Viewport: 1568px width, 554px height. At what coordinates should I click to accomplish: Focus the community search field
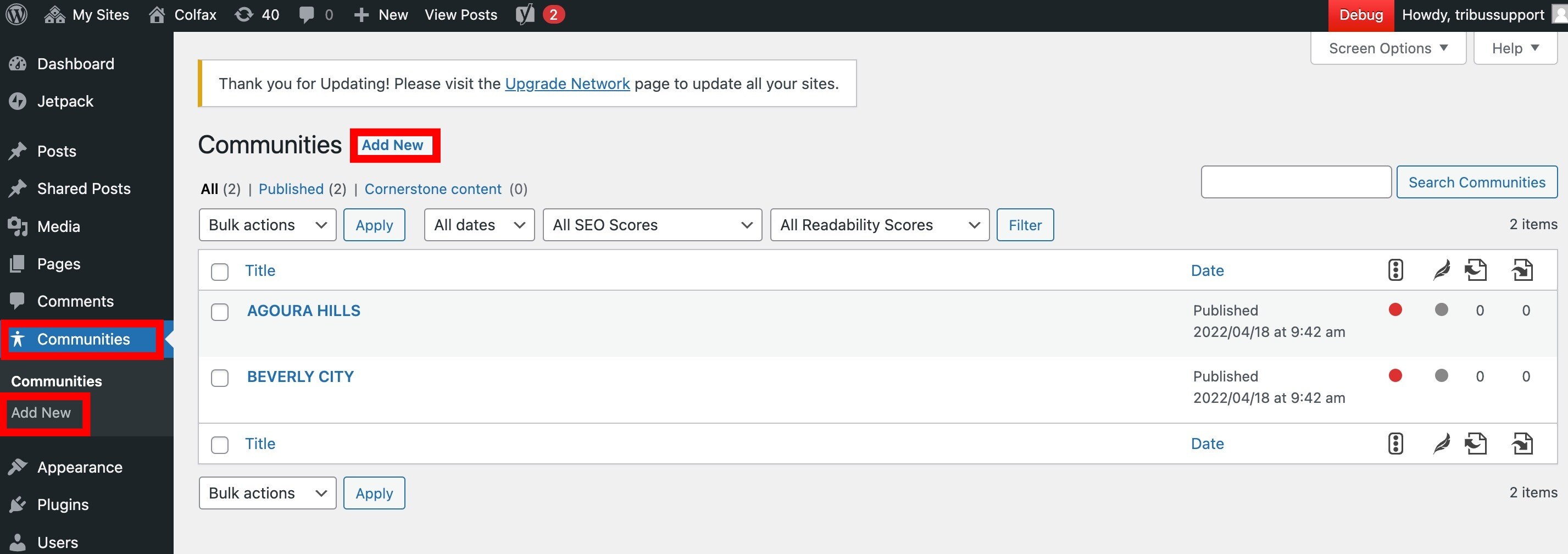pos(1296,182)
